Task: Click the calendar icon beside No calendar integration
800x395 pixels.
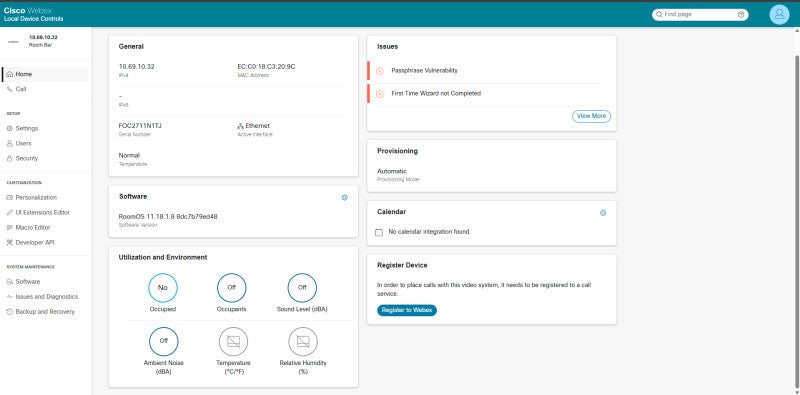Action: click(x=379, y=233)
